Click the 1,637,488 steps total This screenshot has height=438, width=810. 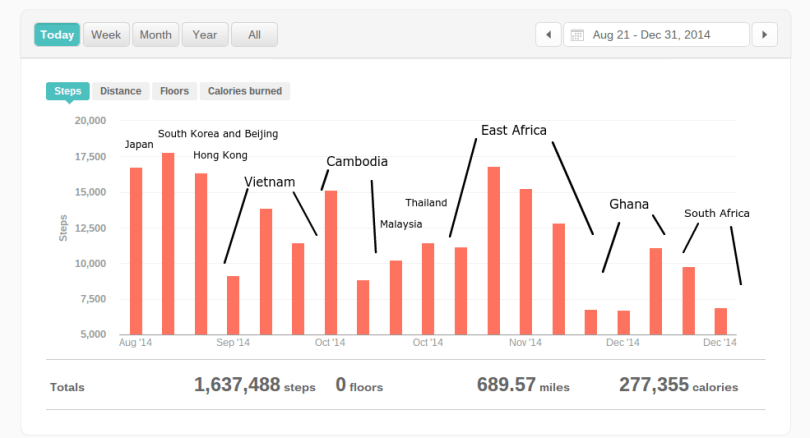tap(254, 385)
